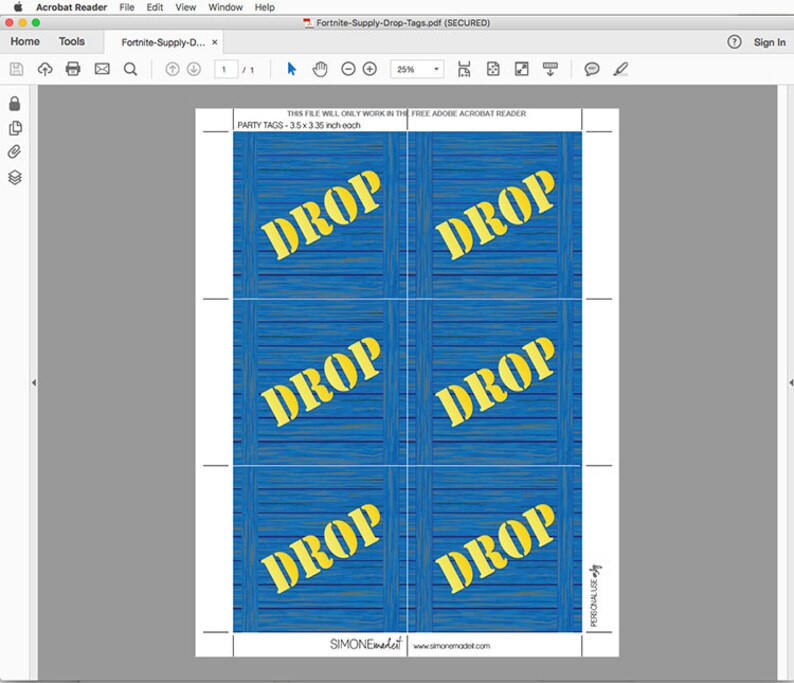Click the read mode keyboard-arrow icon
This screenshot has height=683, width=794.
(x=550, y=69)
